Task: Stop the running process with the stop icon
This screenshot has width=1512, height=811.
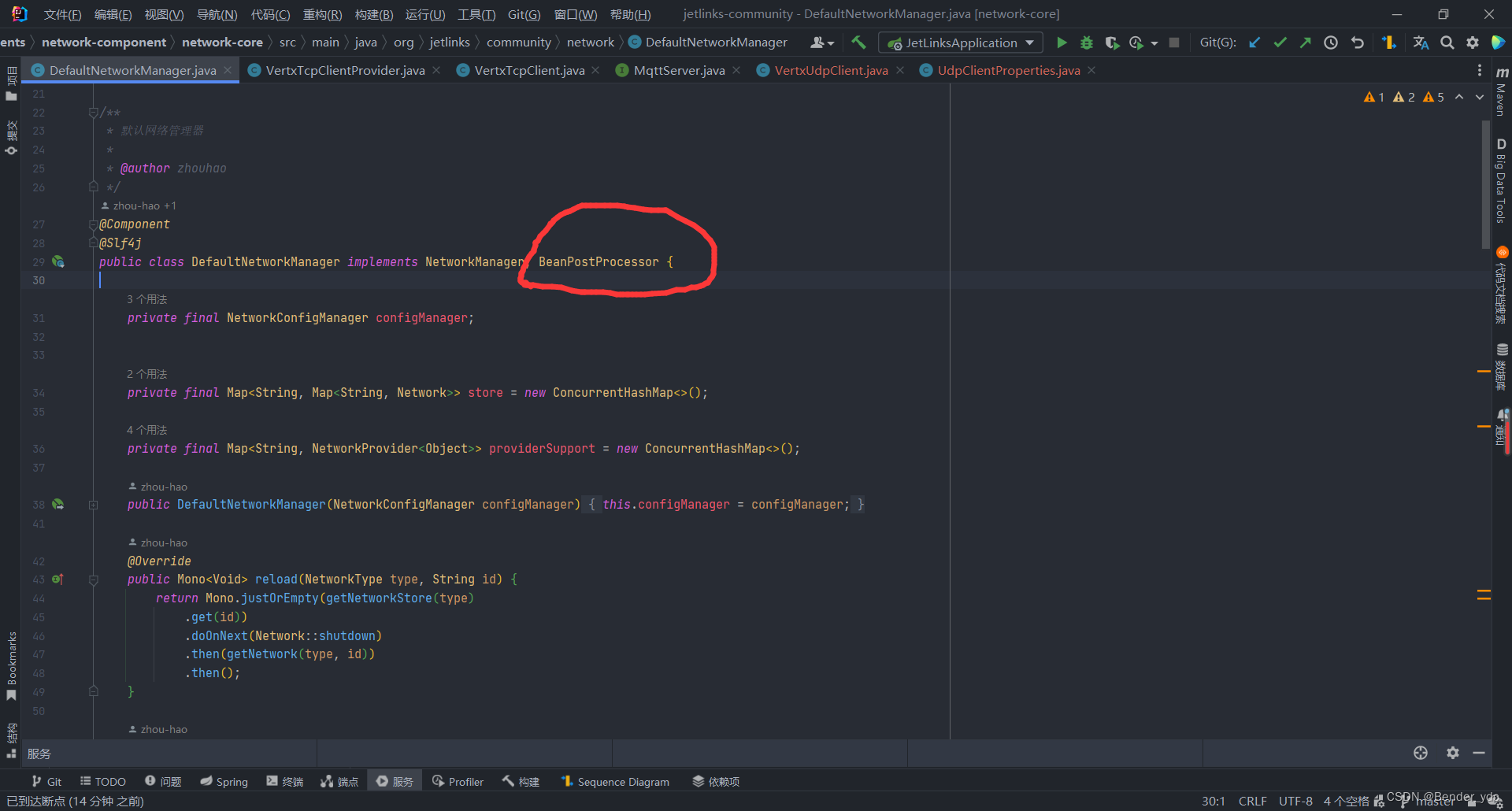Action: pyautogui.click(x=1174, y=43)
